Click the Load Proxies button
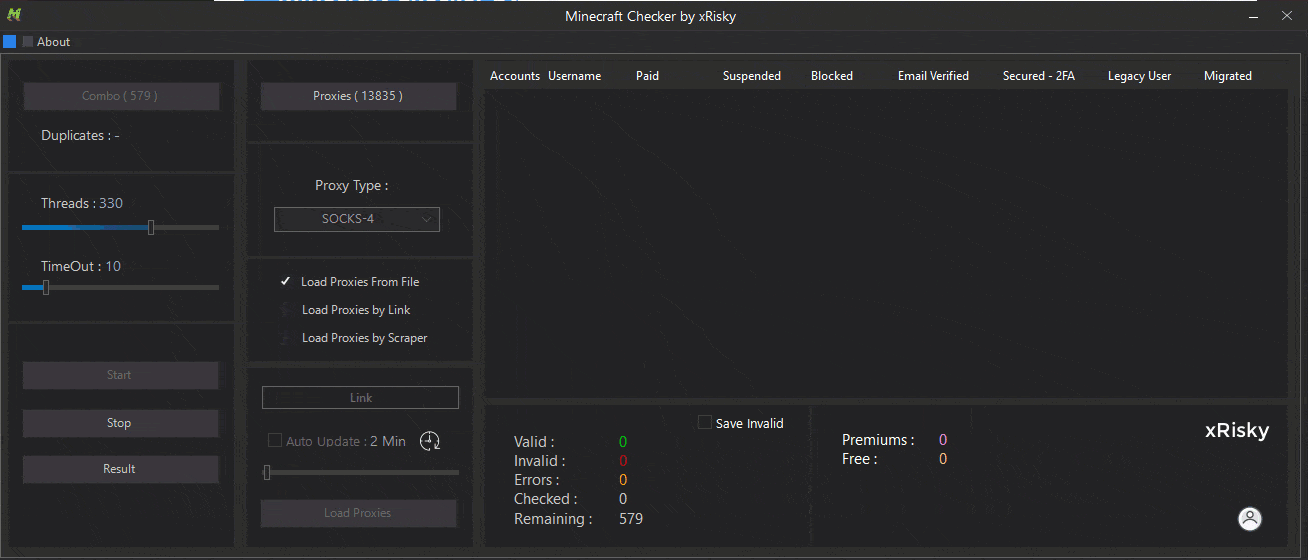 point(358,513)
